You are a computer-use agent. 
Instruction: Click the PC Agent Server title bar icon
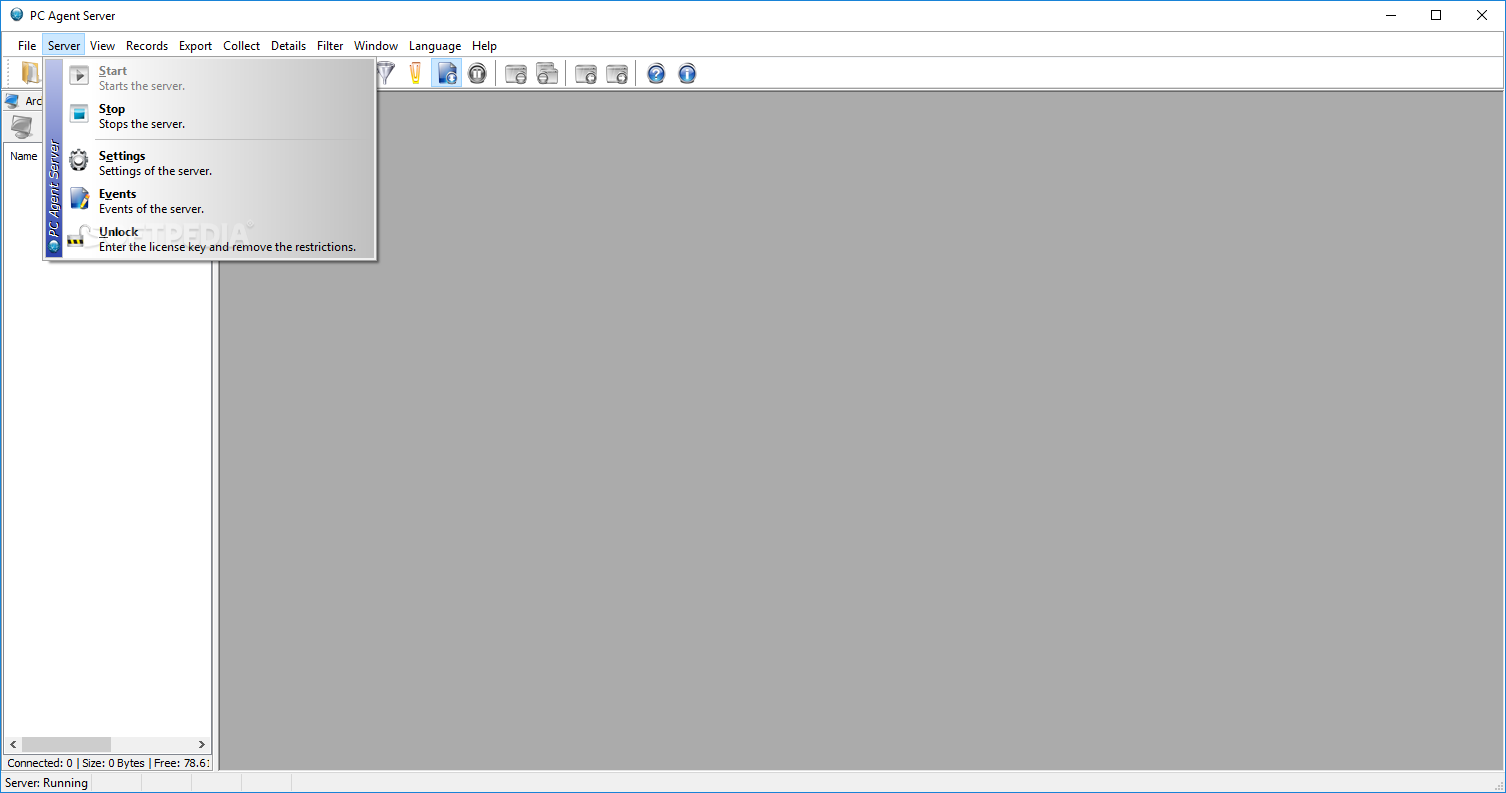point(16,15)
